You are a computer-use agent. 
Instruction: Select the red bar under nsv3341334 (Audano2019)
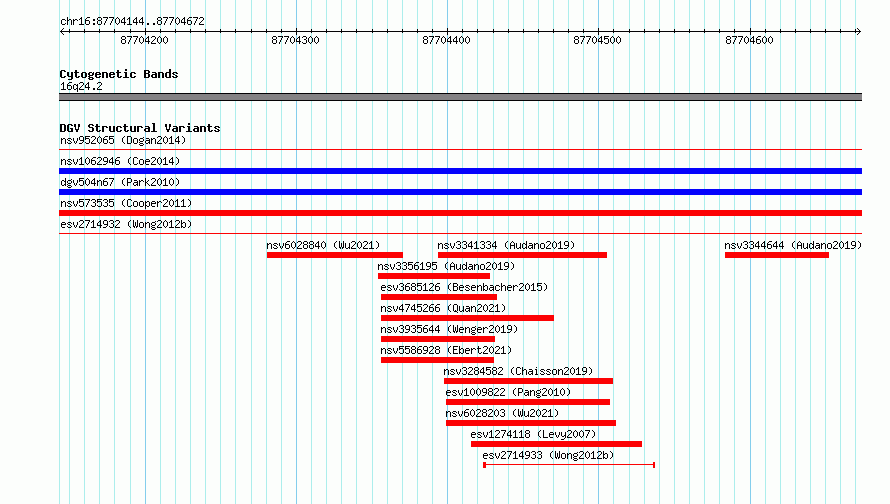[x=522, y=255]
